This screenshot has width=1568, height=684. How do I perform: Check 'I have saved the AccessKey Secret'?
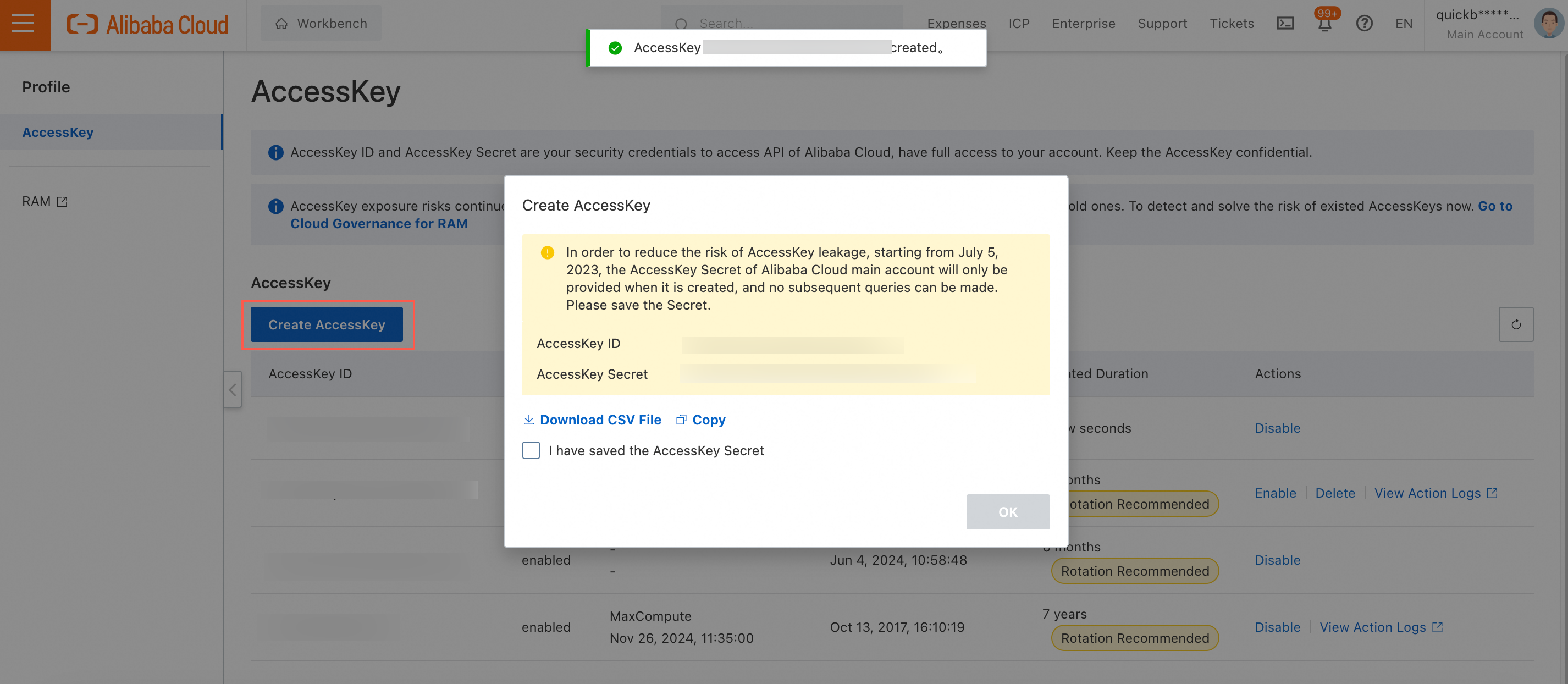pyautogui.click(x=531, y=451)
